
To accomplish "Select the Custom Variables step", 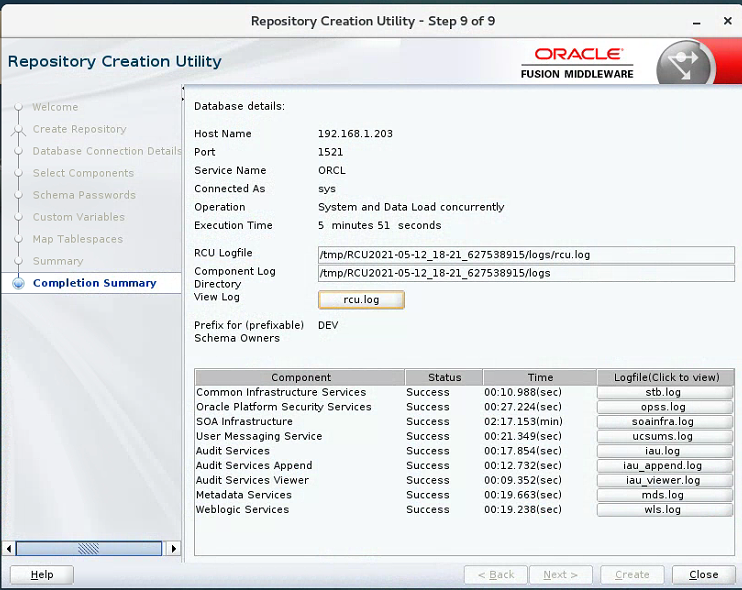I will (x=79, y=217).
